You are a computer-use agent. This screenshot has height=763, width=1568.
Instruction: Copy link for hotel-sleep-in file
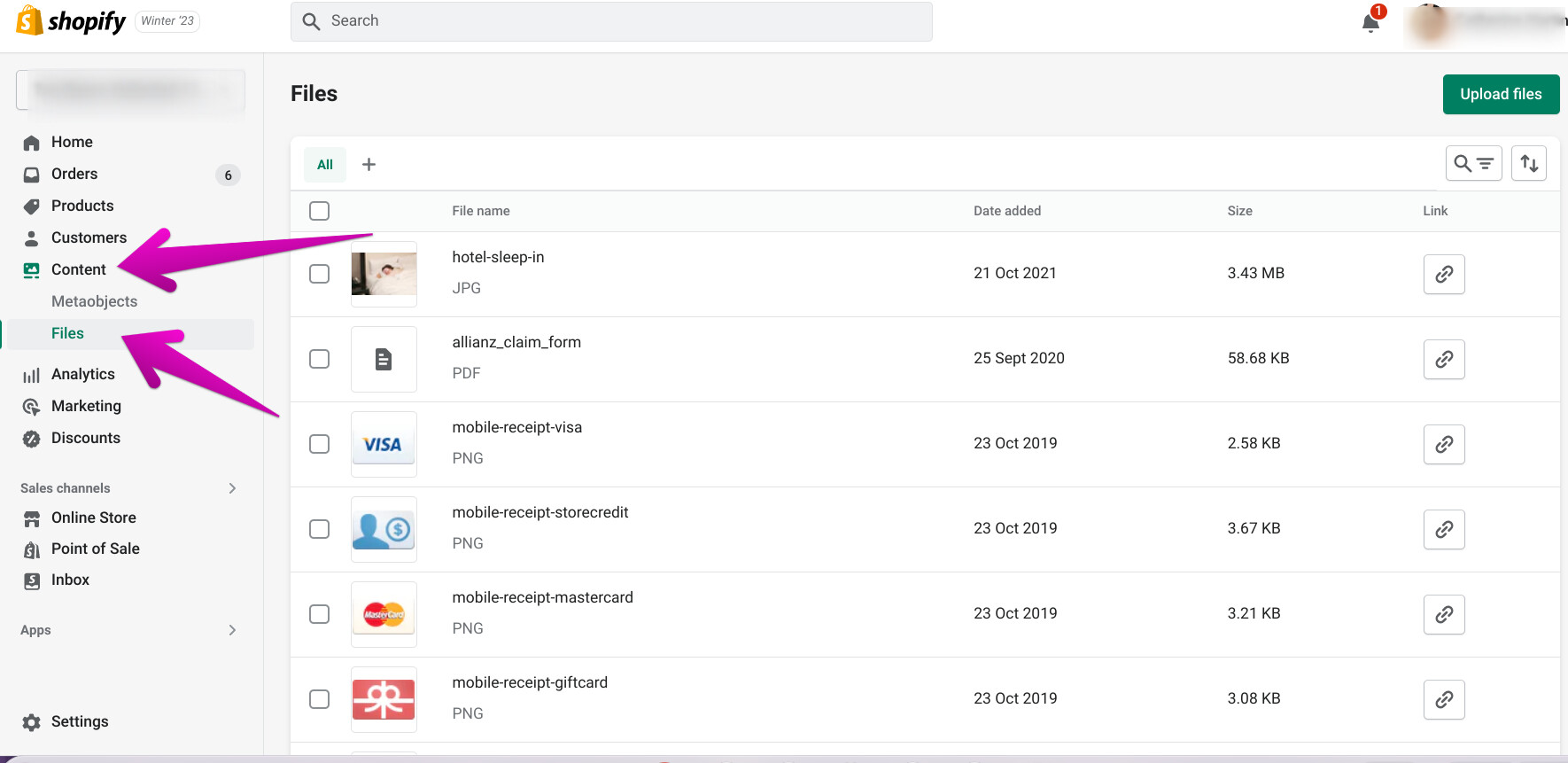[x=1444, y=274]
